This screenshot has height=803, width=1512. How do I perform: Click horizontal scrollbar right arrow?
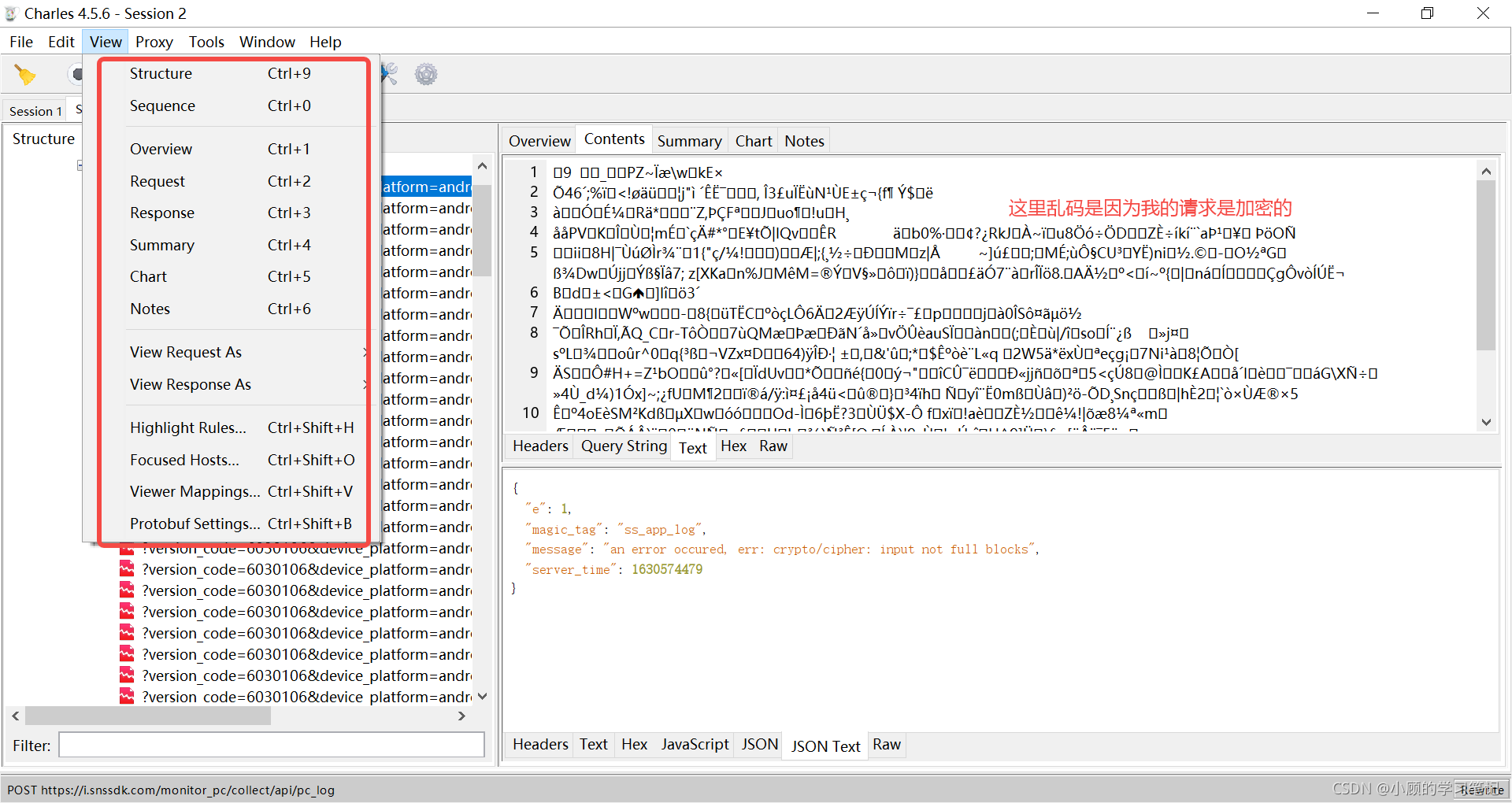461,716
